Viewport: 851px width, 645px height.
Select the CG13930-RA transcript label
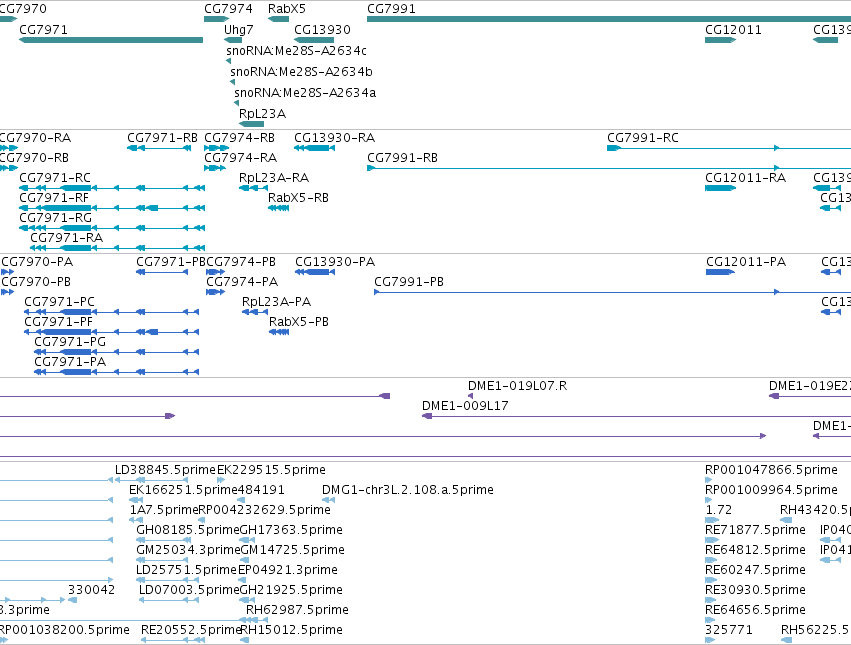(334, 138)
